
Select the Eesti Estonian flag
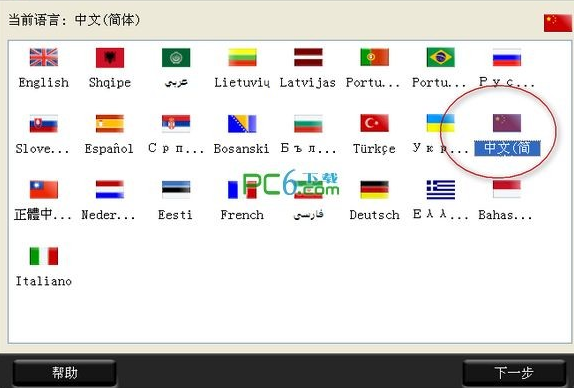pyautogui.click(x=176, y=190)
